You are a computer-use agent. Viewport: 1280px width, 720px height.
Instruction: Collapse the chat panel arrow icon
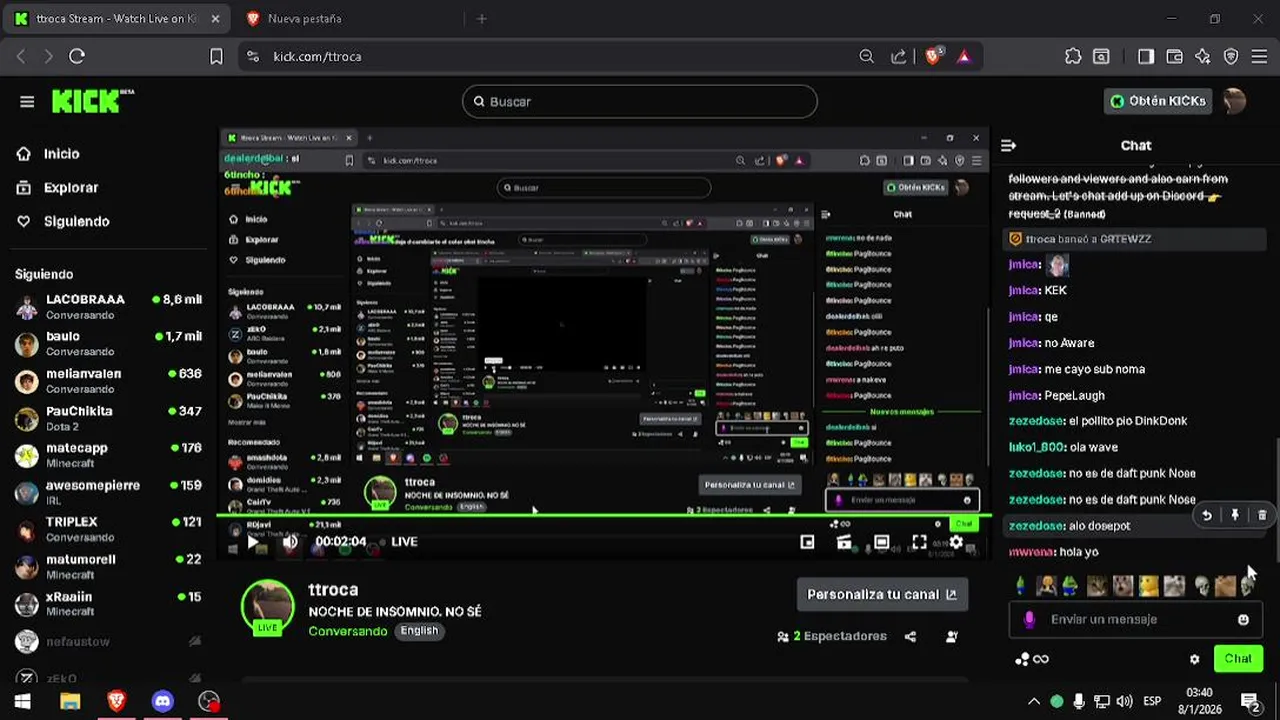[x=1008, y=146]
